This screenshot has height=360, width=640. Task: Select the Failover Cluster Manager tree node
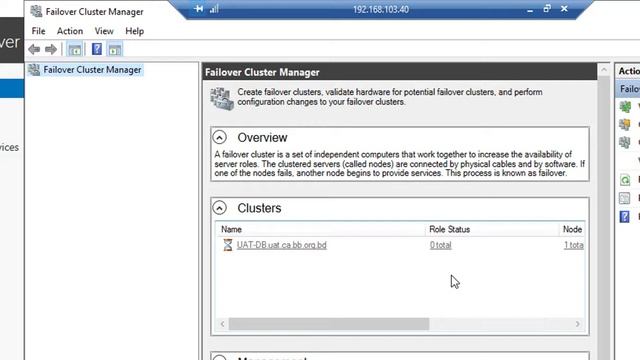click(92, 70)
